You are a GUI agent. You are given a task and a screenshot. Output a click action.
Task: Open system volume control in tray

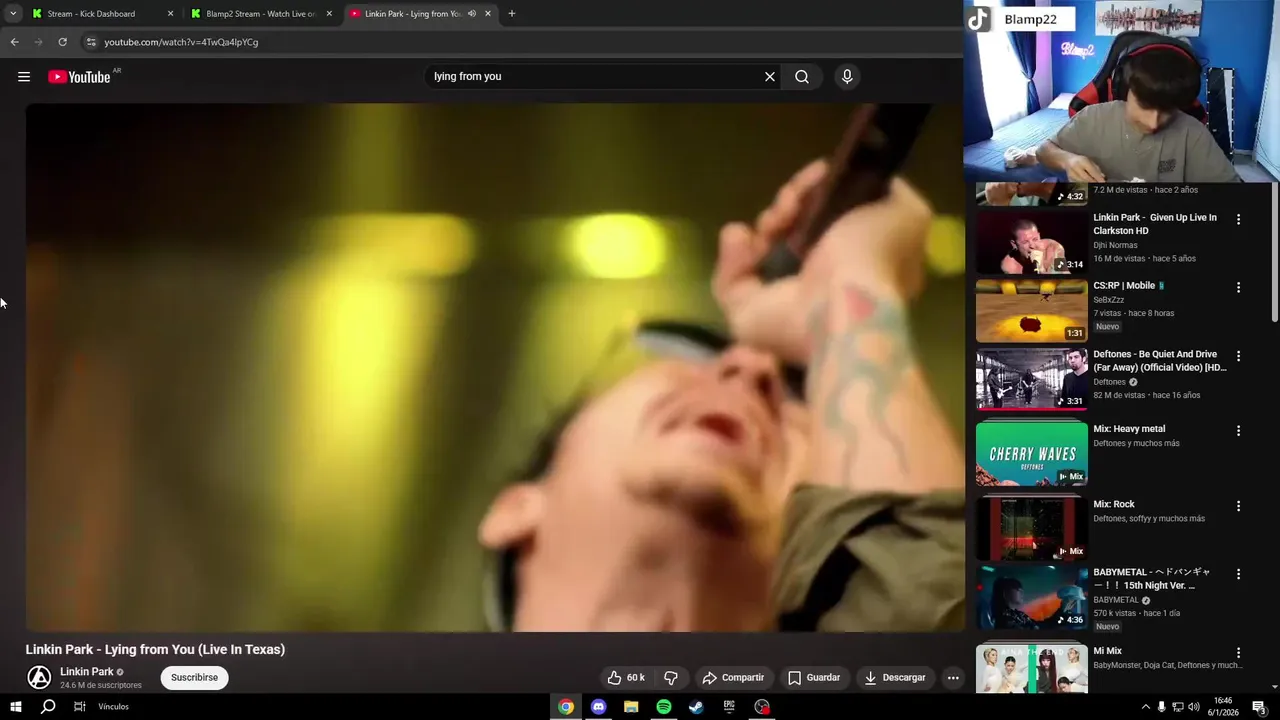tap(1194, 707)
